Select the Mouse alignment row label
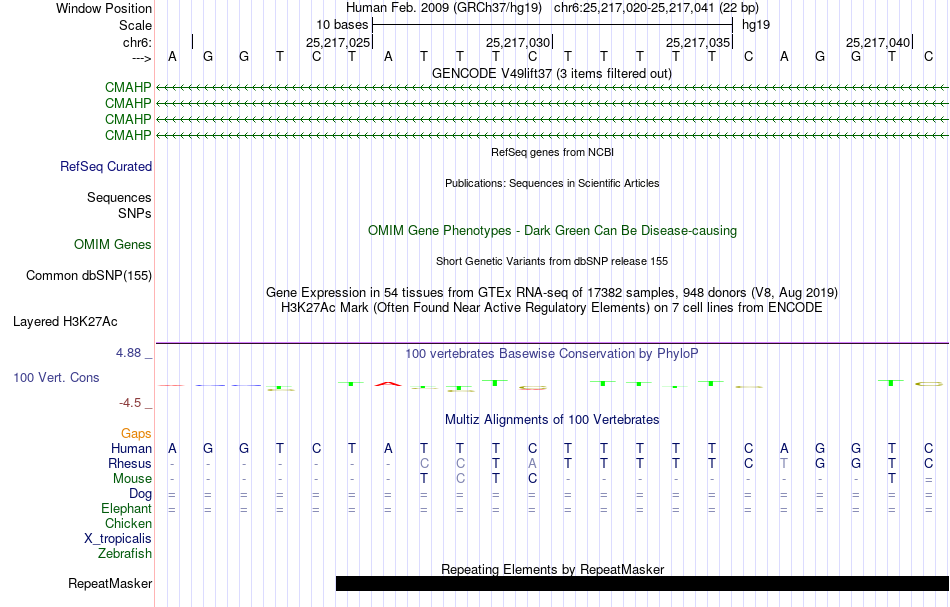The image size is (950, 607). 133,479
